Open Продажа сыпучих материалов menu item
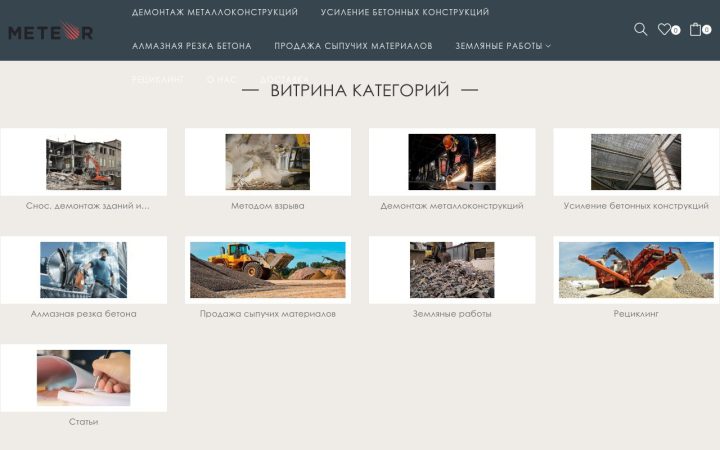 click(x=353, y=46)
